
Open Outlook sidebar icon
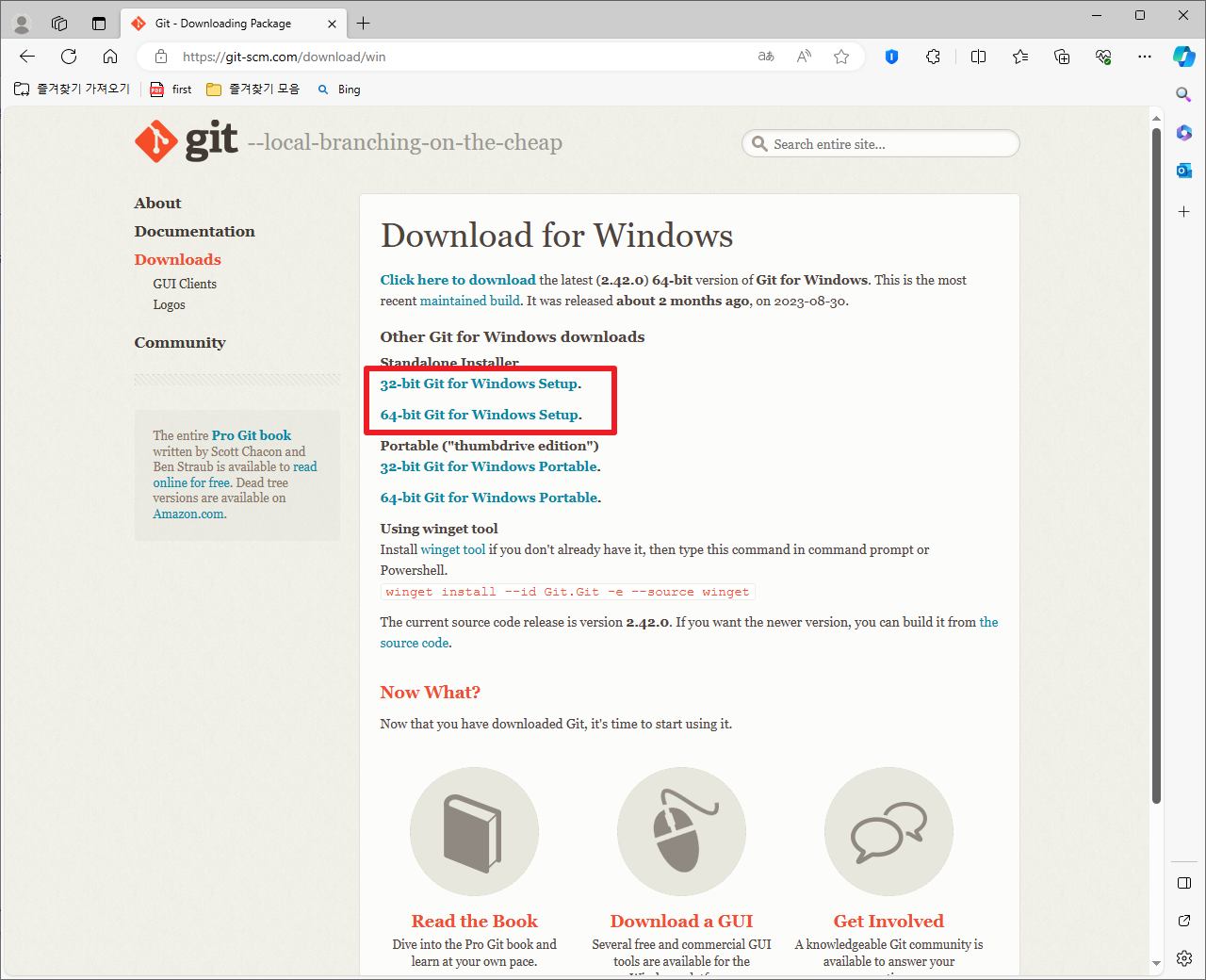click(1184, 171)
